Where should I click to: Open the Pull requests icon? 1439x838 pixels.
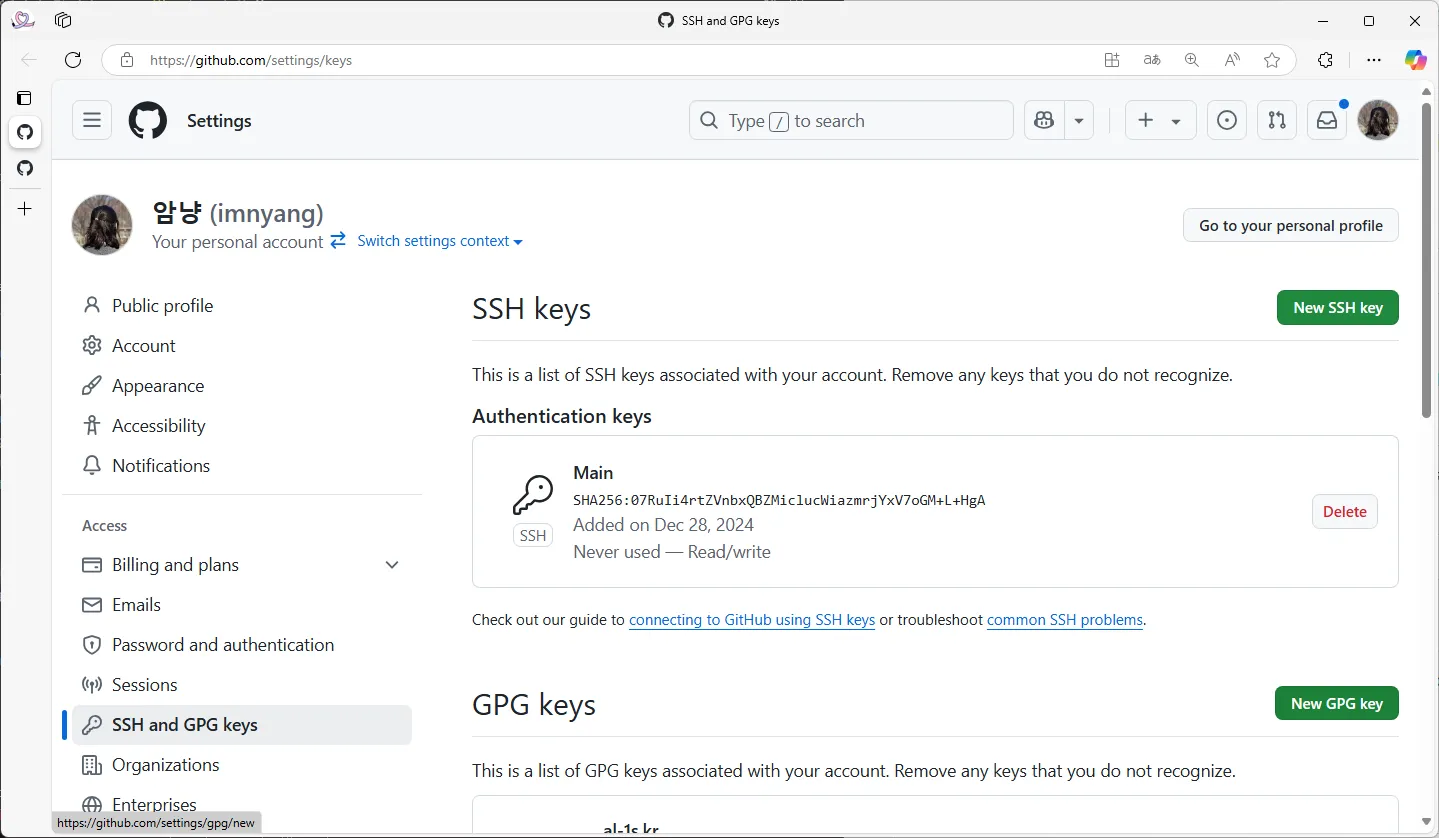pyautogui.click(x=1277, y=120)
